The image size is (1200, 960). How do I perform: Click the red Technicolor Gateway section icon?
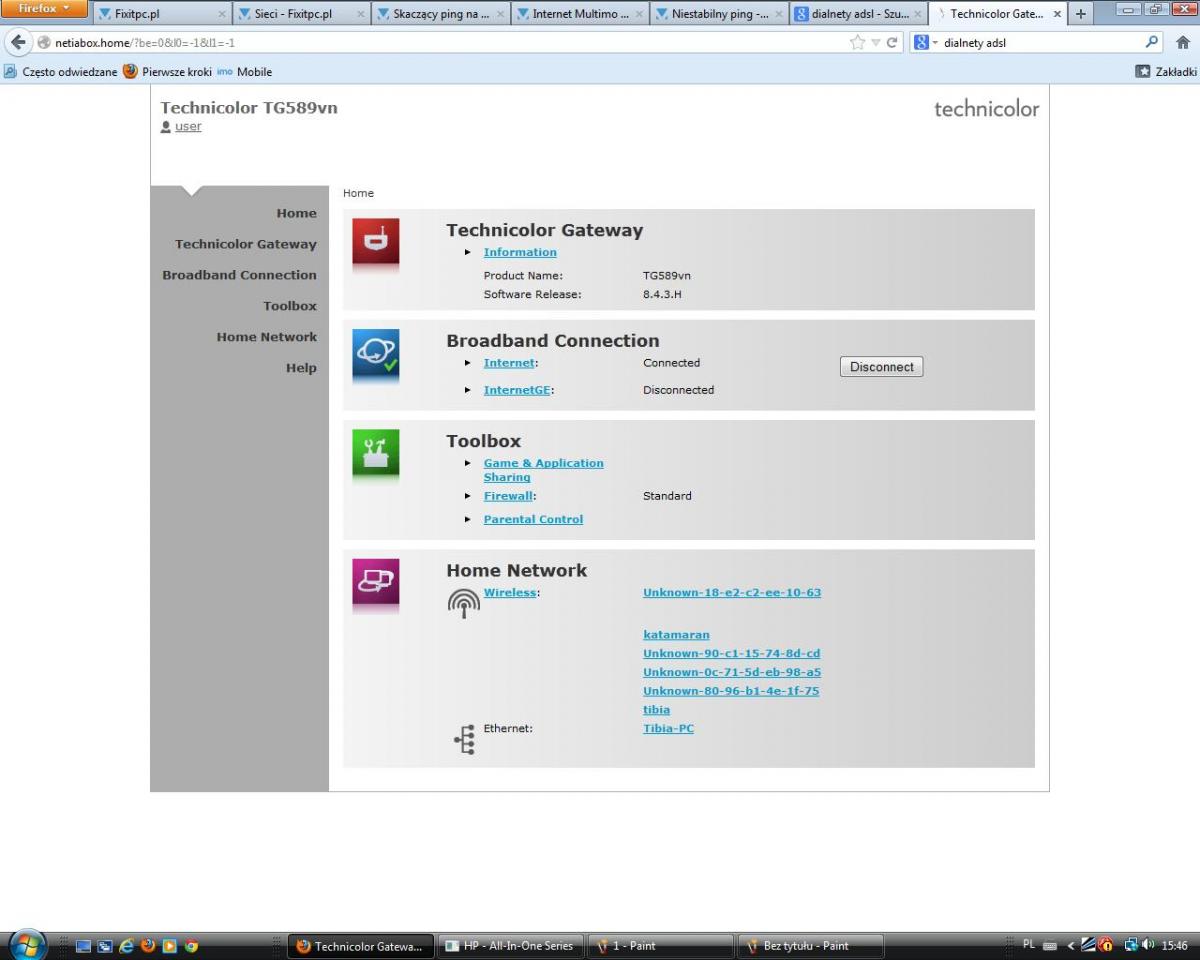point(375,241)
